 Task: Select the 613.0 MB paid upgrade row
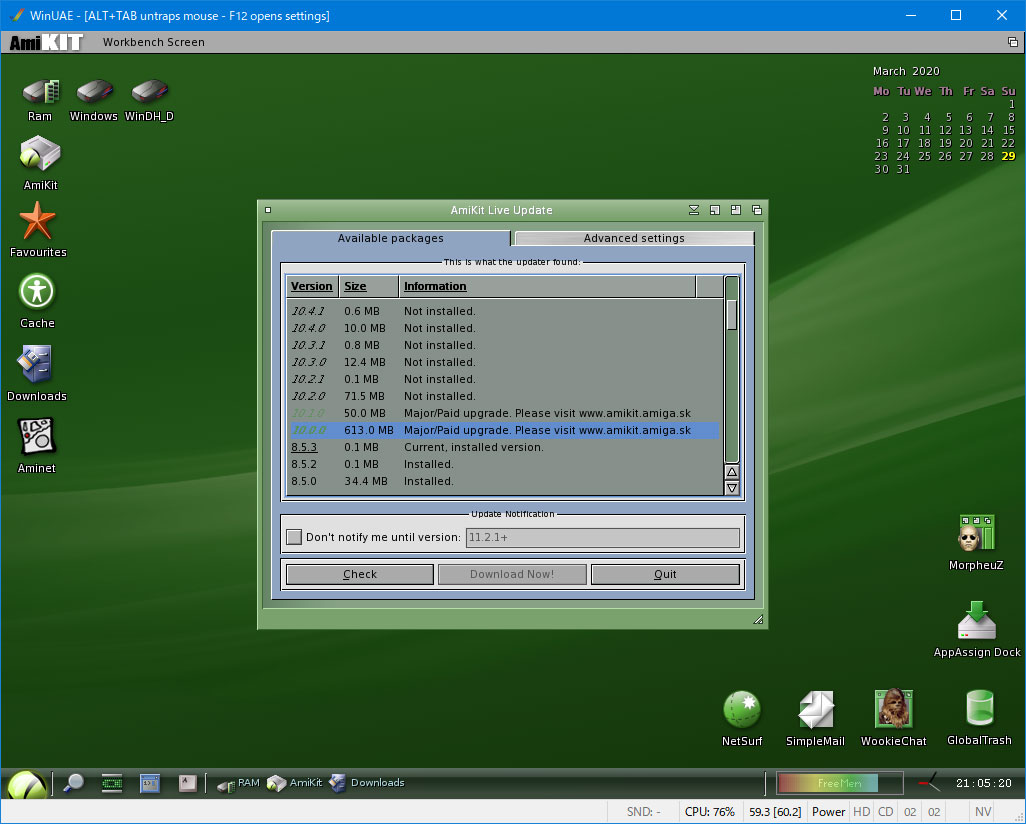[504, 430]
